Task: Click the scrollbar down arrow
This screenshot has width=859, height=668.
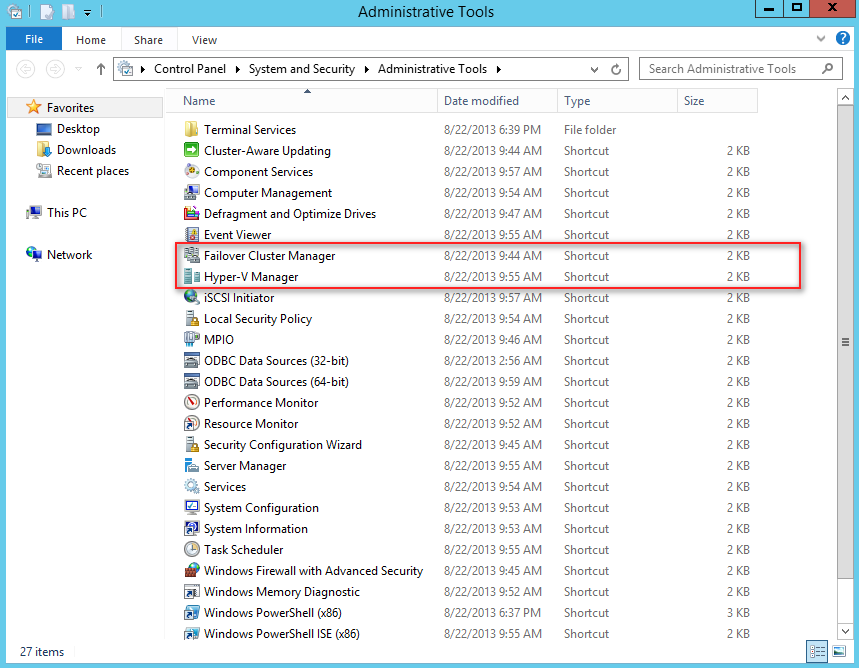Action: tap(845, 631)
